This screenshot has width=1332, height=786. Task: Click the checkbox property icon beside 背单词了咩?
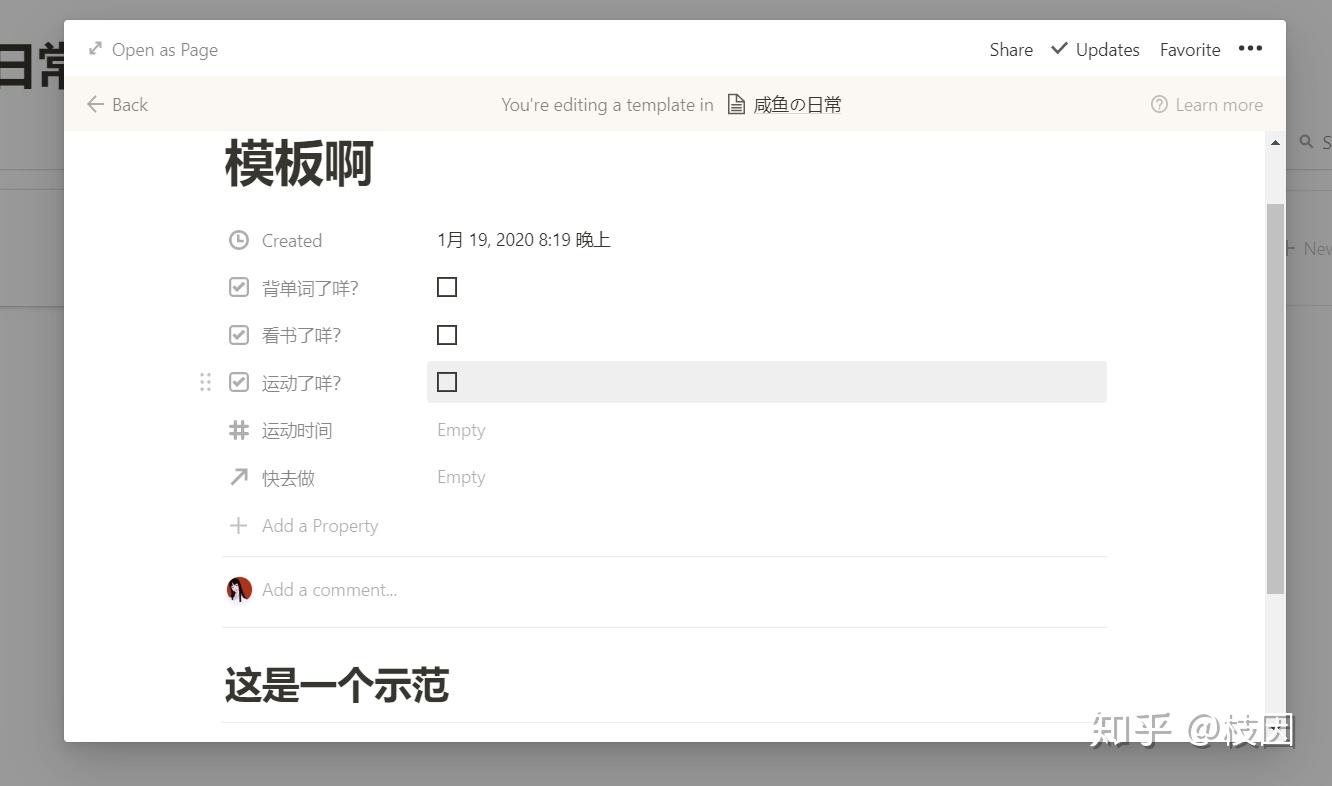(x=238, y=287)
